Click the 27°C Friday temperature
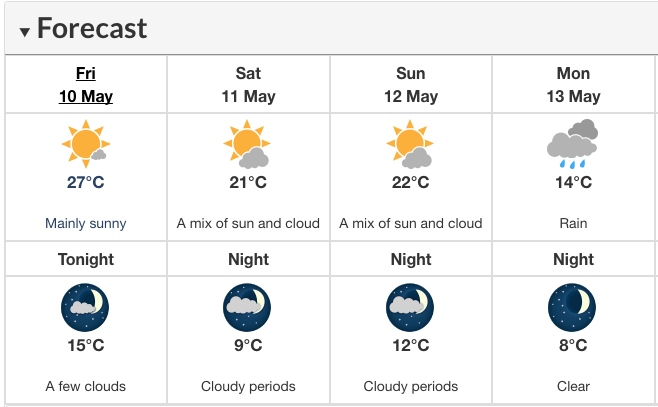The width and height of the screenshot is (658, 407). click(86, 182)
